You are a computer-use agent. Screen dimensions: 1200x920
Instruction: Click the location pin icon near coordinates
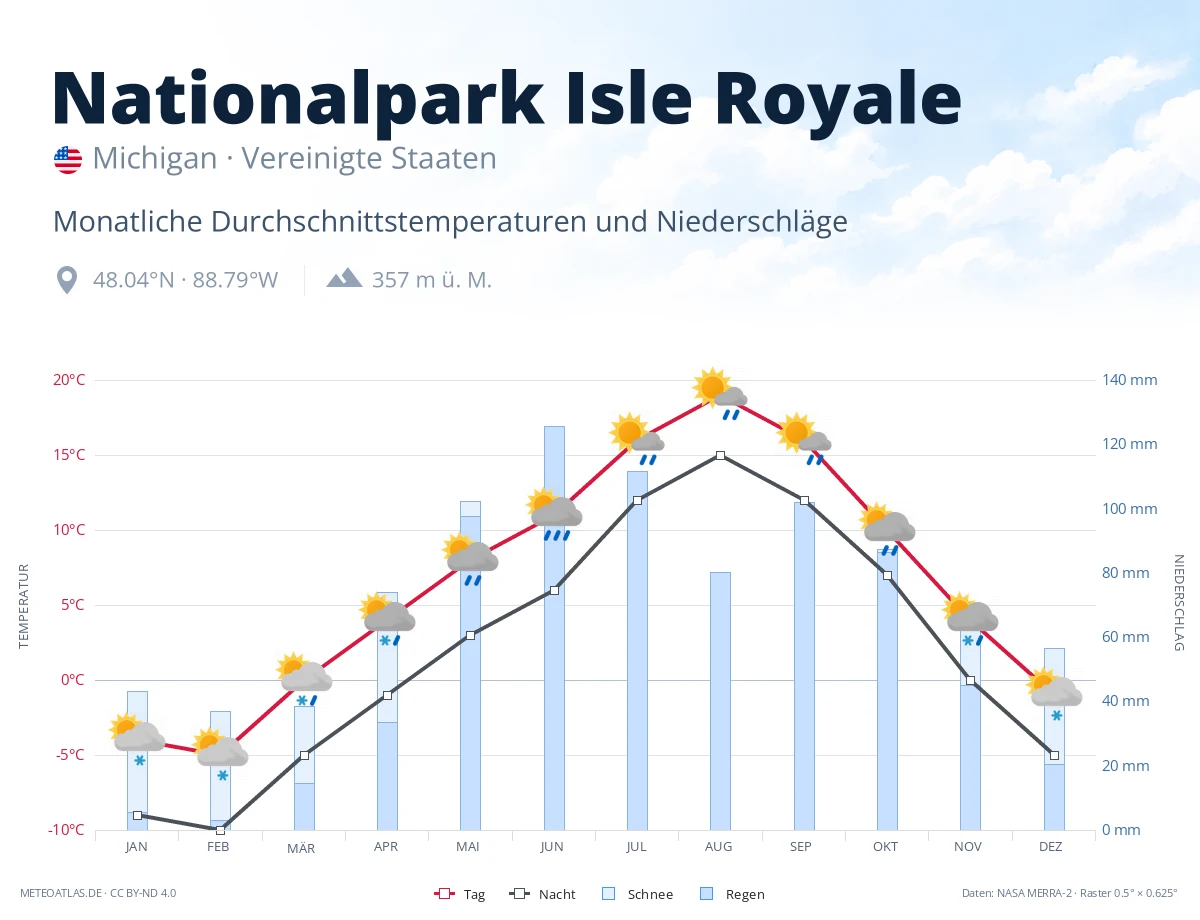[67, 280]
